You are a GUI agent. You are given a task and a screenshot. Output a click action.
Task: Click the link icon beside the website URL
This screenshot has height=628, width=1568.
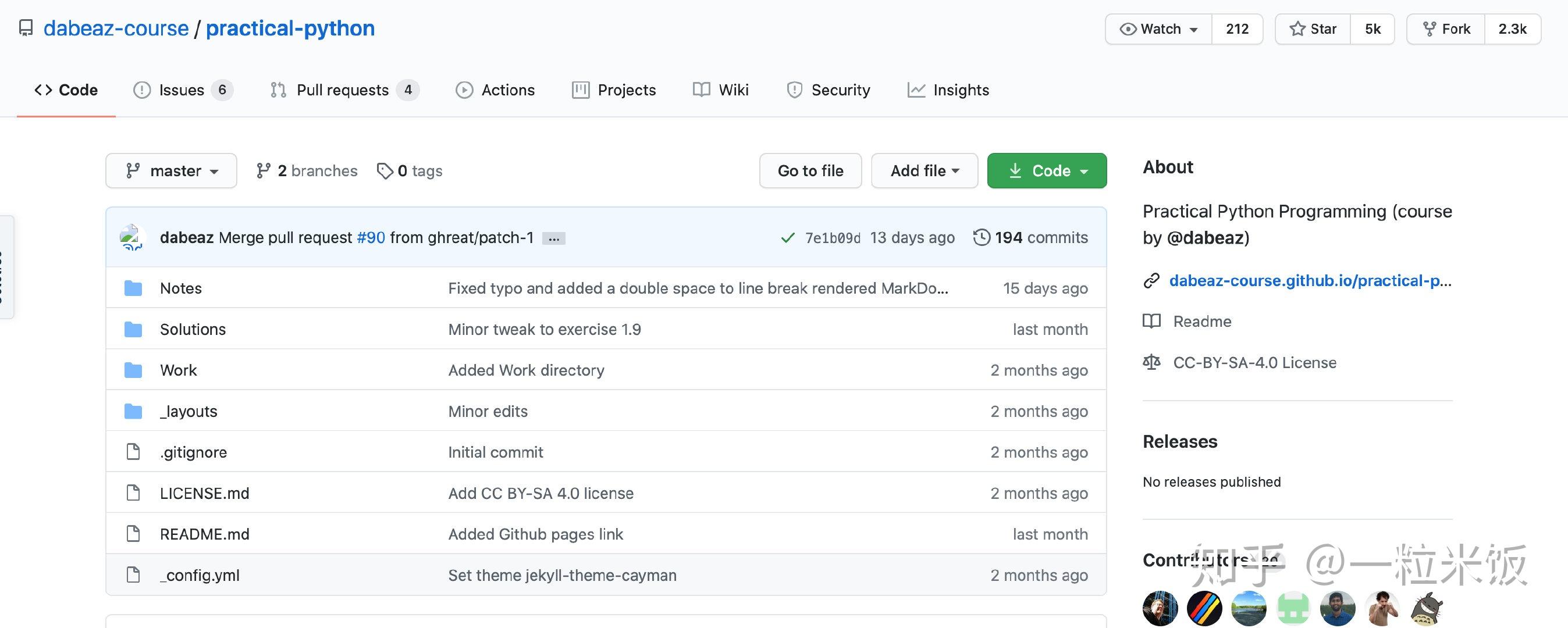click(1151, 281)
